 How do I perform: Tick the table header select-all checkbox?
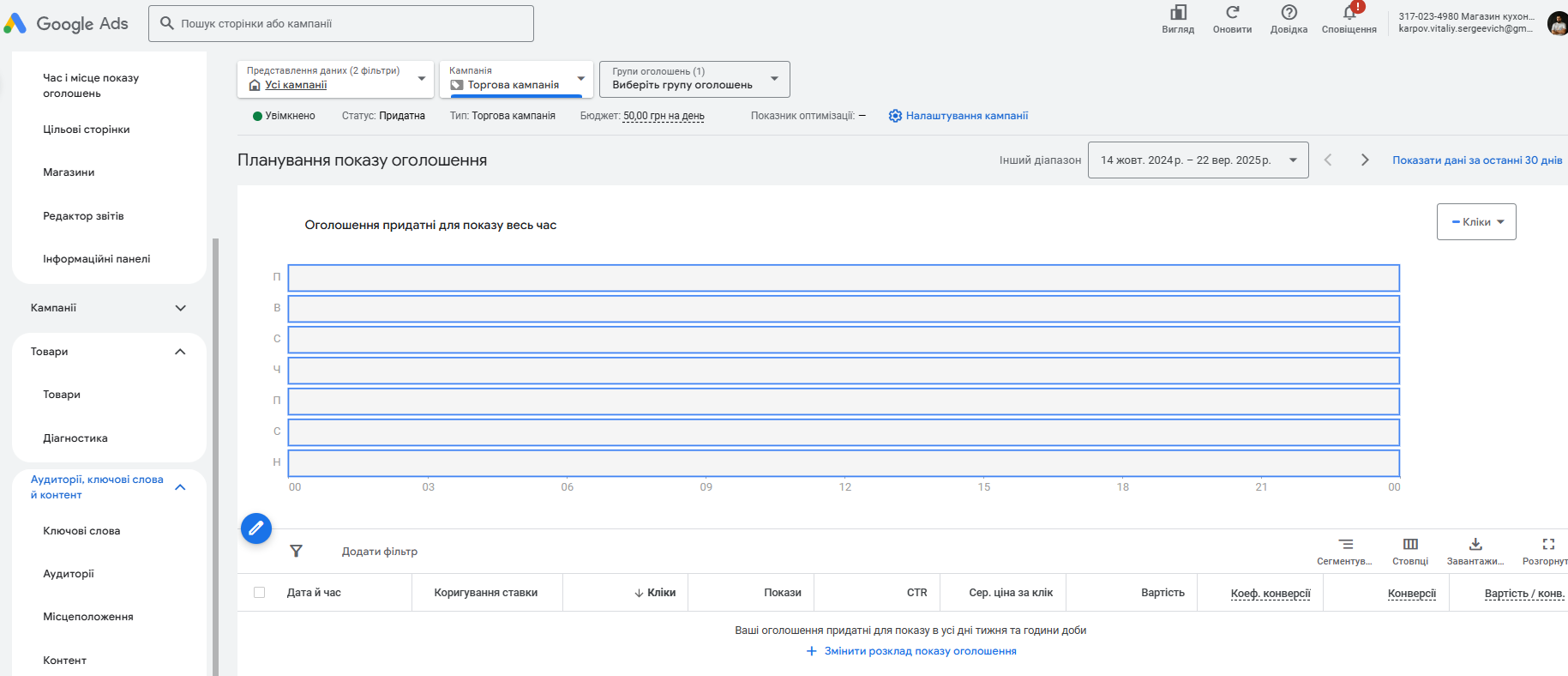[260, 593]
